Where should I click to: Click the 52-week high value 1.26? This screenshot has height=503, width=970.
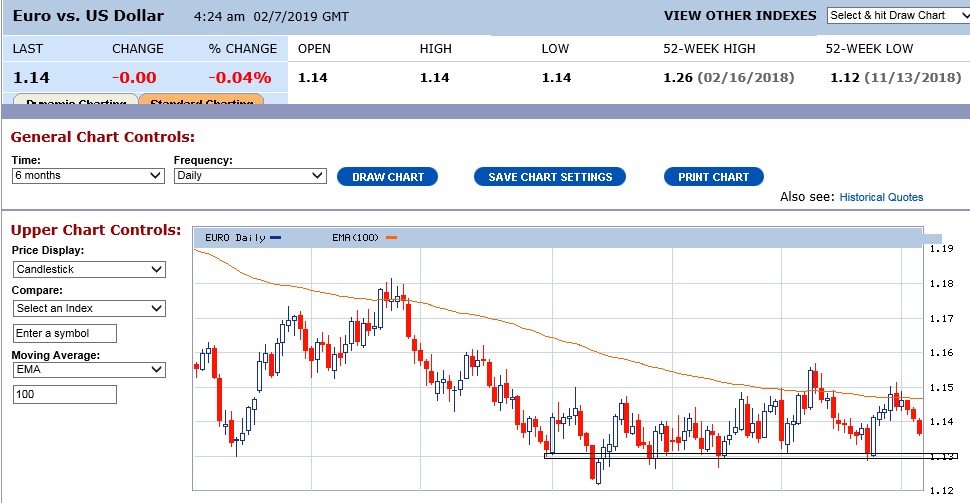(679, 78)
